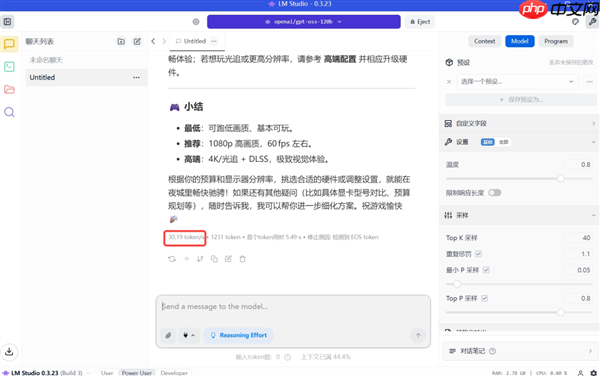Start a new chat with edit icon
600x376 pixels.
tap(137, 41)
